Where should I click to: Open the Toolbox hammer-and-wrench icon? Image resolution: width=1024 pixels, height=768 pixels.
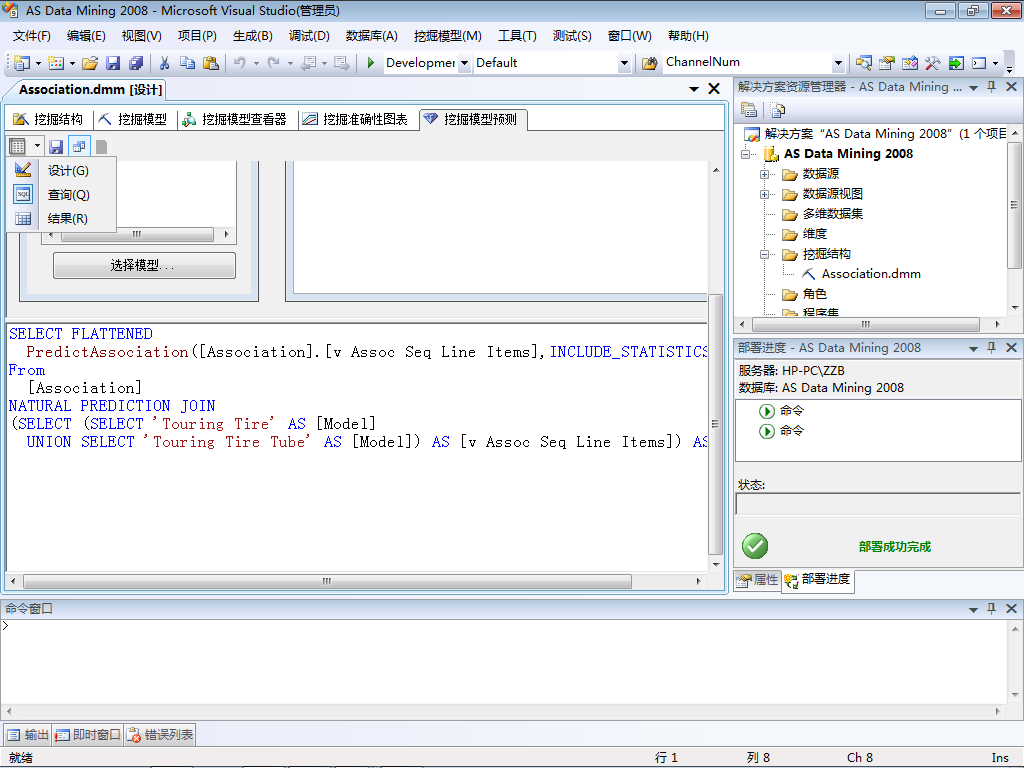(x=933, y=63)
